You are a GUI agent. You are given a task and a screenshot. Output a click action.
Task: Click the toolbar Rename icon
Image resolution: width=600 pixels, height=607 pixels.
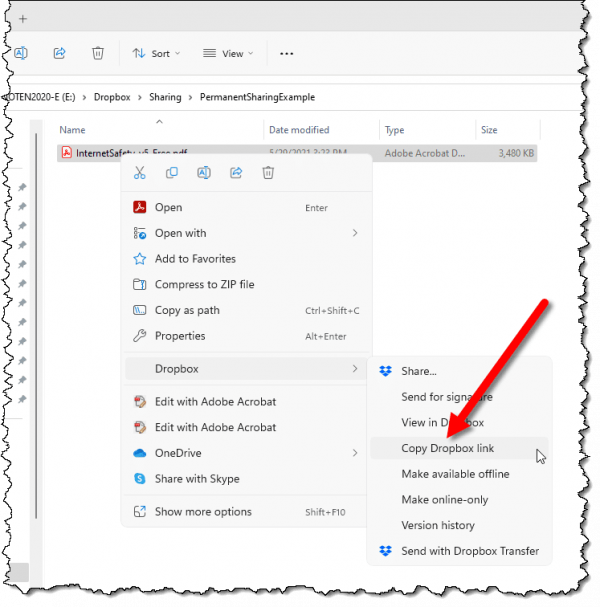click(21, 53)
